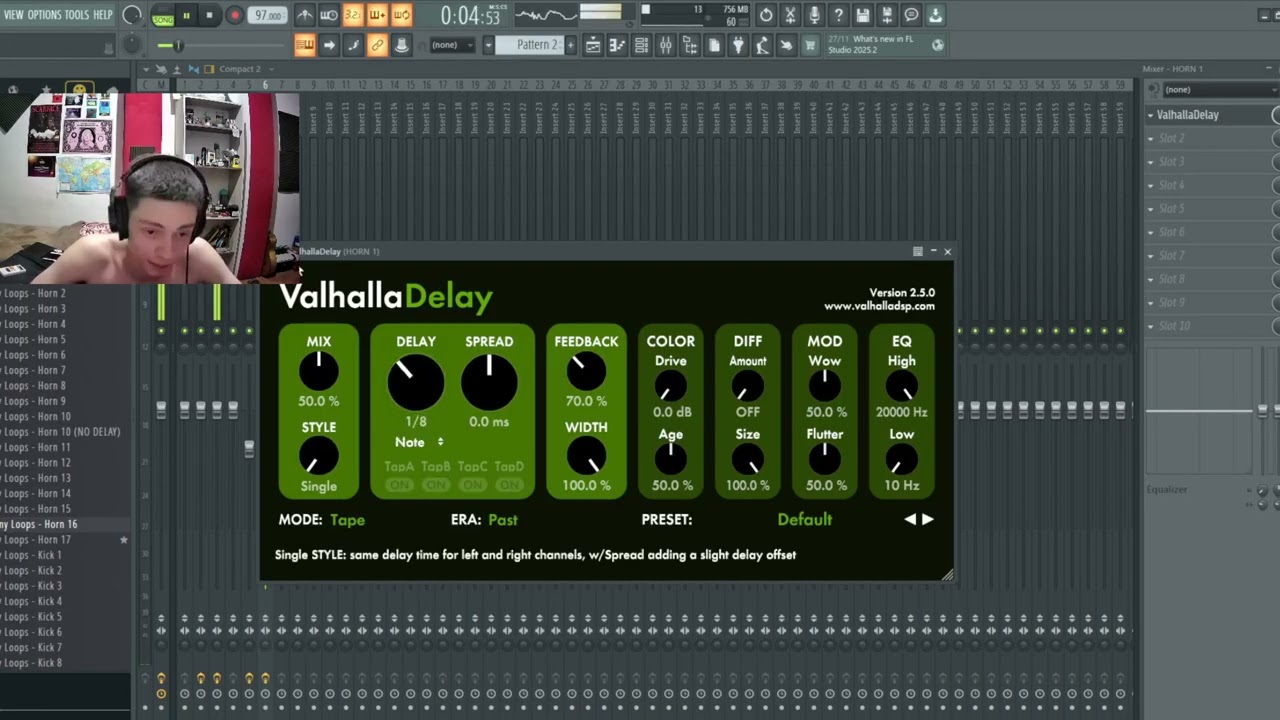Click the DELAY knob in ValhallaDelay
Image resolution: width=1280 pixels, height=720 pixels.
click(x=416, y=382)
